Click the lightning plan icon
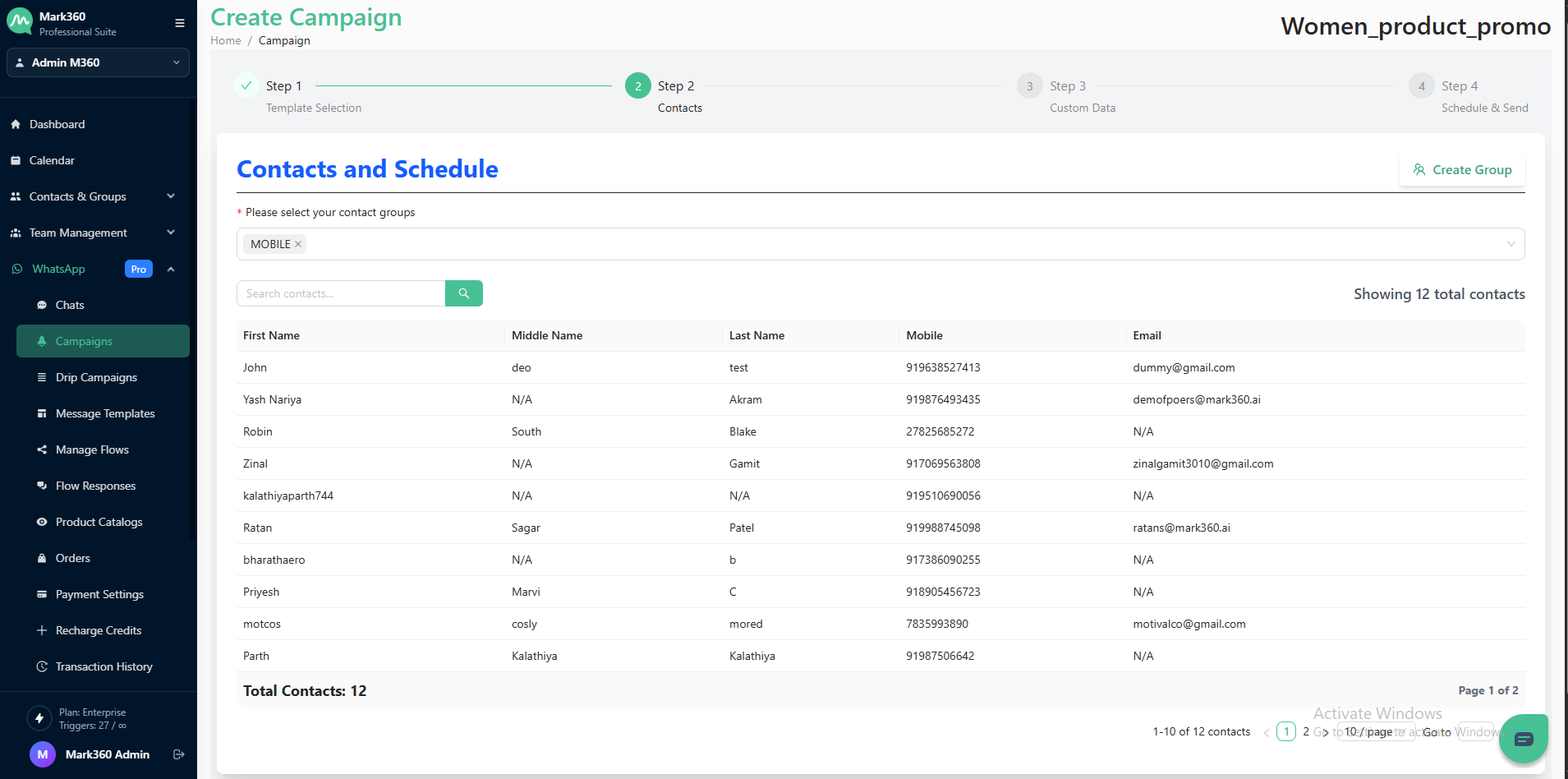Viewport: 1568px width, 779px height. tap(39, 718)
